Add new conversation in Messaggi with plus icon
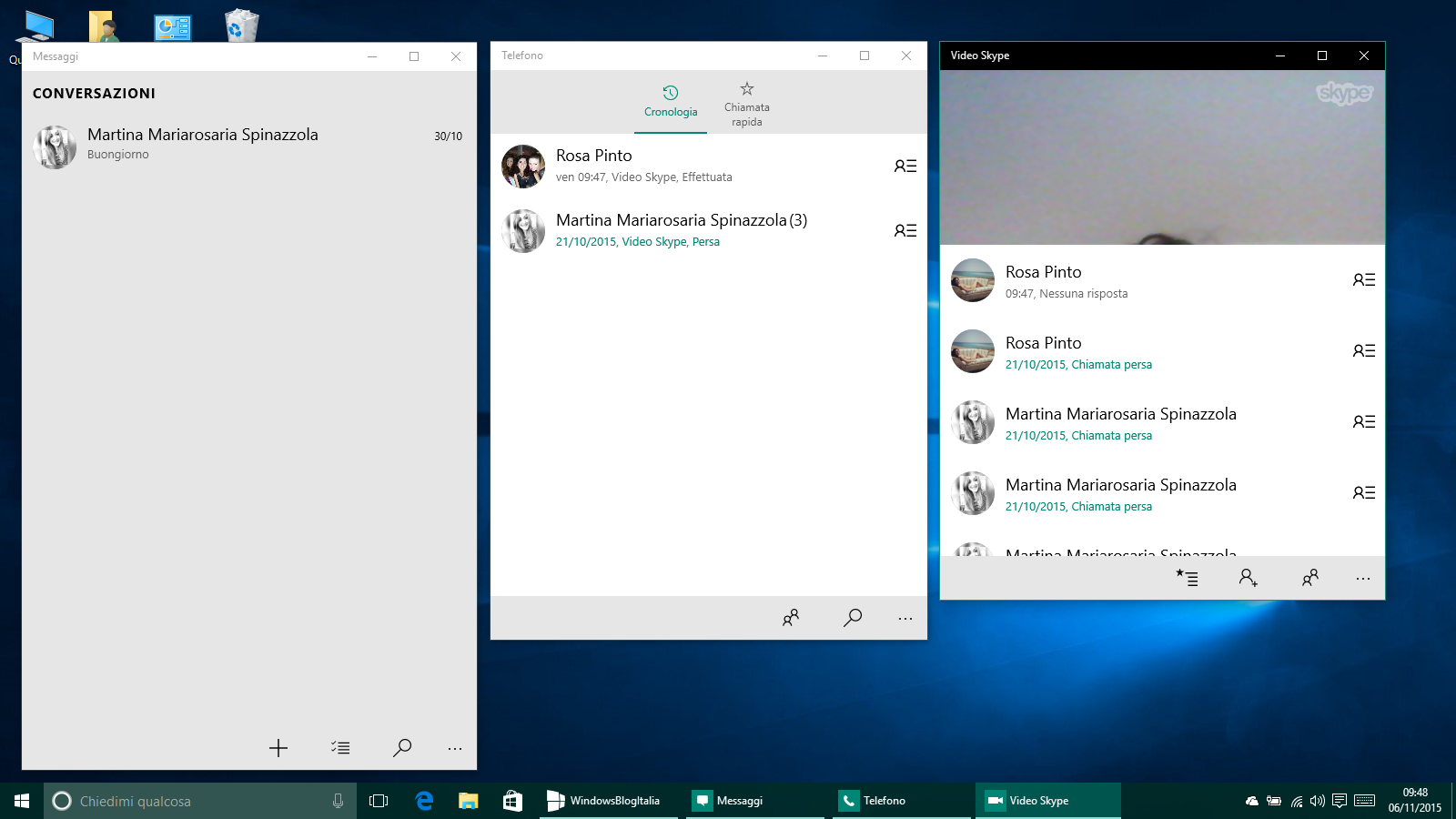Screen dimensions: 1456x819 coord(278,748)
